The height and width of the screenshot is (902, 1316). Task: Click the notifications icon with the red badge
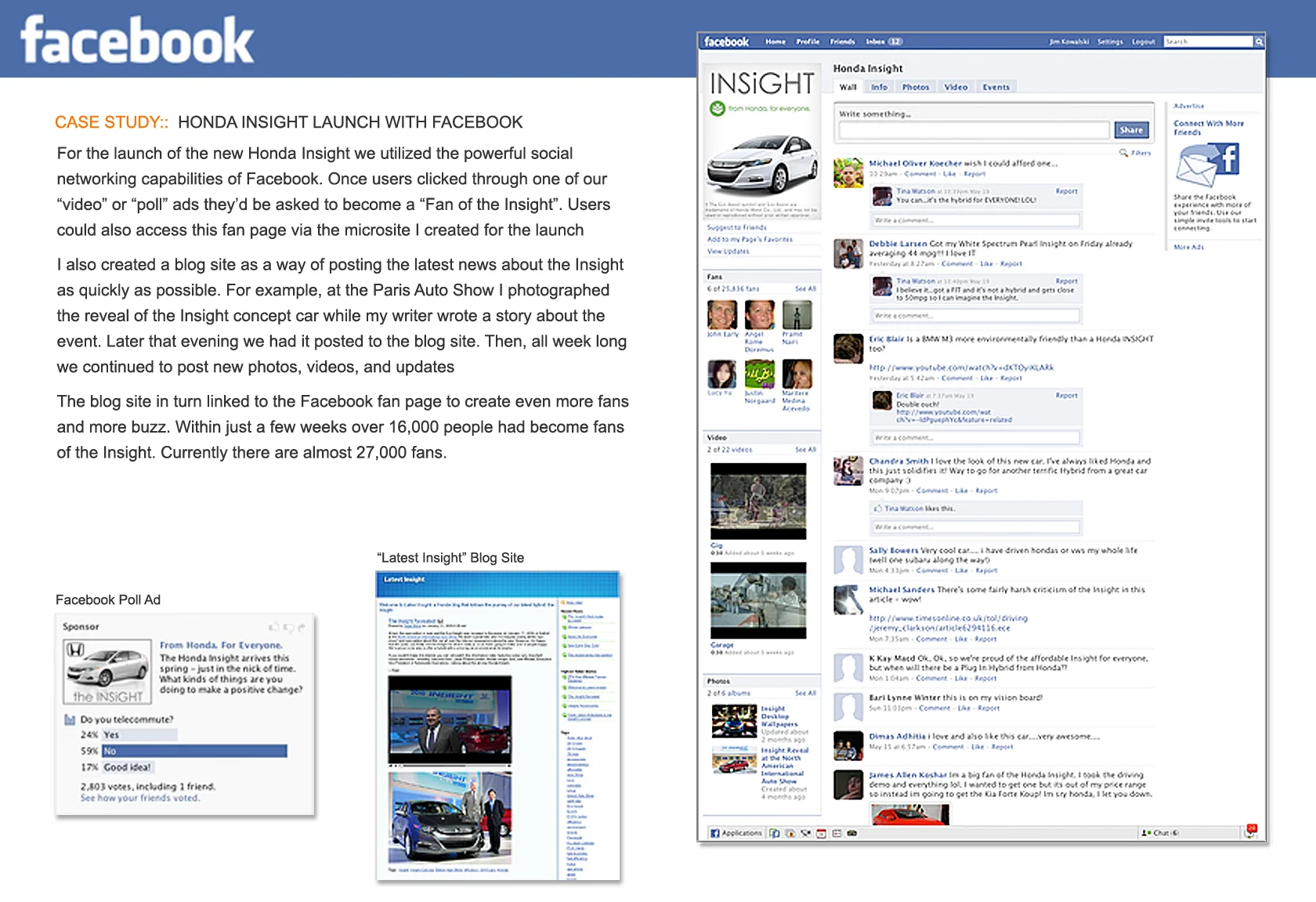1250,831
